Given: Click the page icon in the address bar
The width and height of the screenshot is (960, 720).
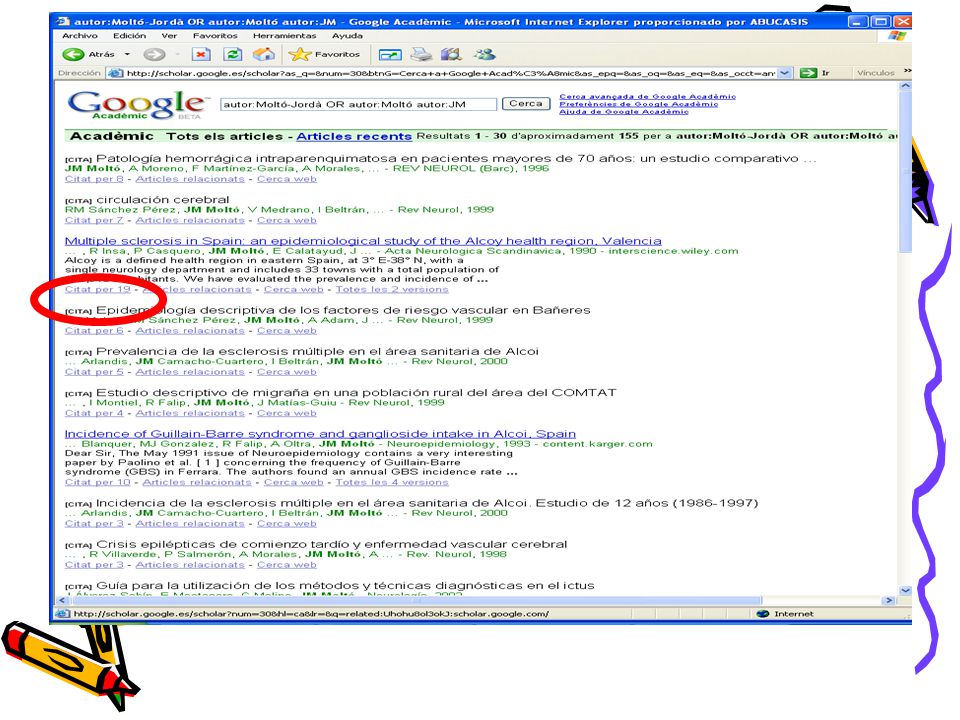Looking at the screenshot, I should (x=114, y=73).
